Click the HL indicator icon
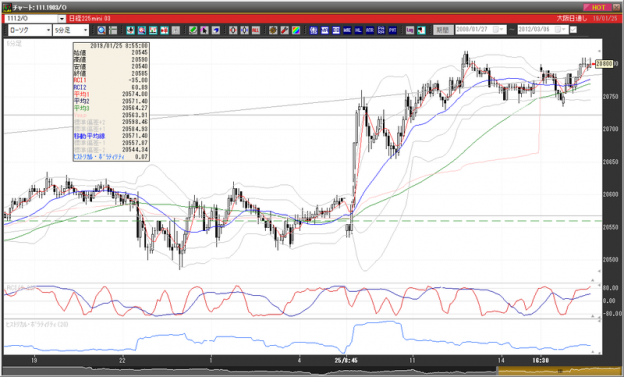This screenshot has height=377, width=624. (x=359, y=30)
